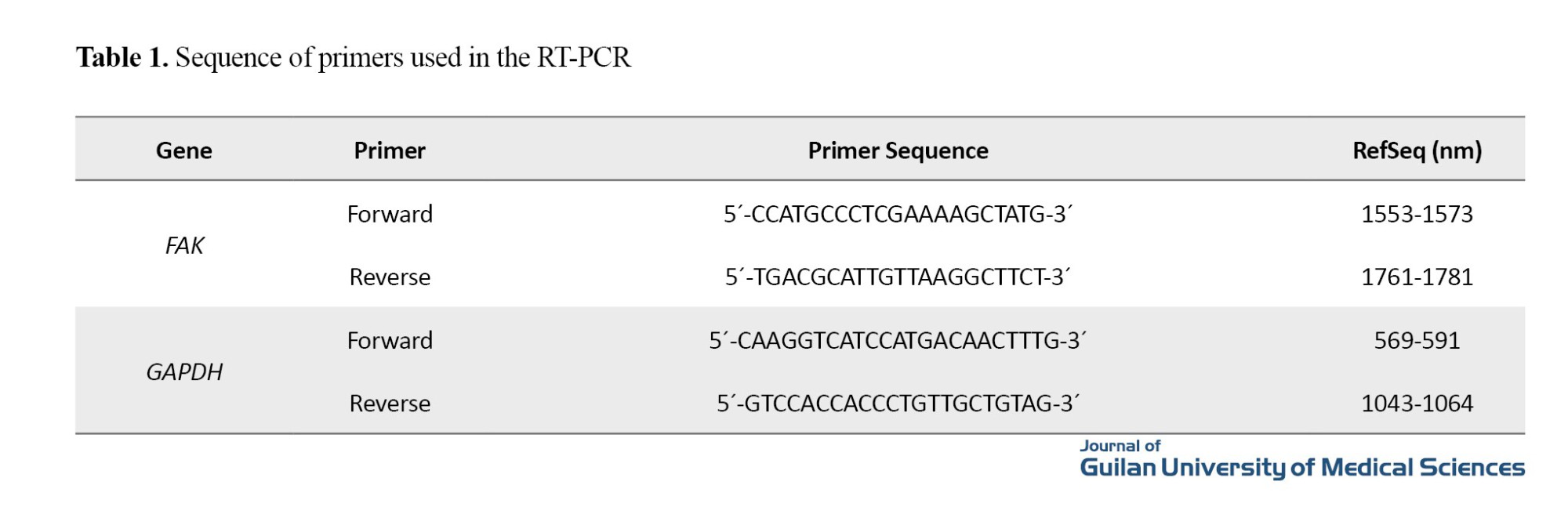Select the FAK gene cell
Viewport: 1568px width, 525px height.
(x=184, y=246)
